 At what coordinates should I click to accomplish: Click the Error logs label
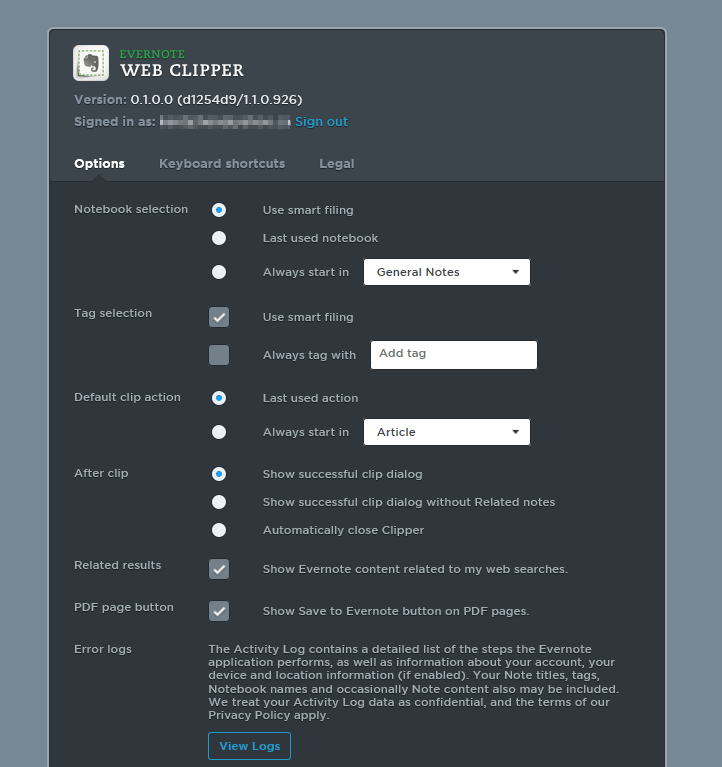103,649
